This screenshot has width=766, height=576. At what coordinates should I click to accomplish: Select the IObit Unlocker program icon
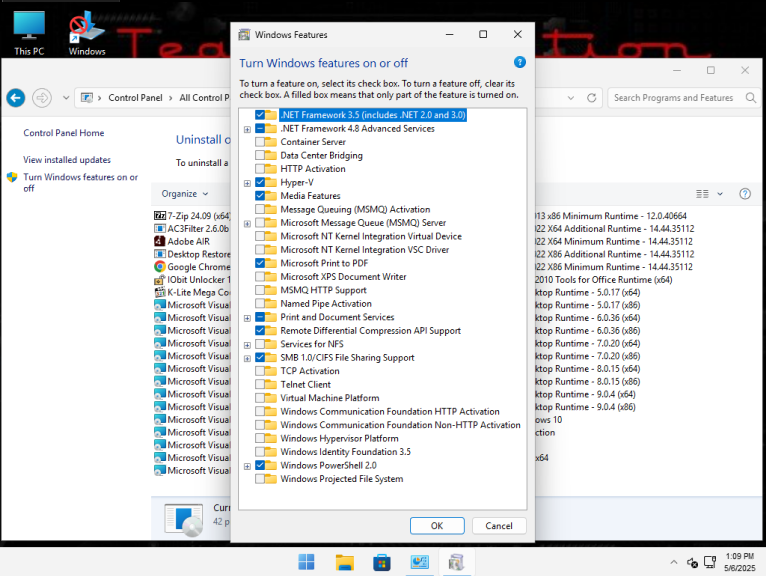pos(160,279)
